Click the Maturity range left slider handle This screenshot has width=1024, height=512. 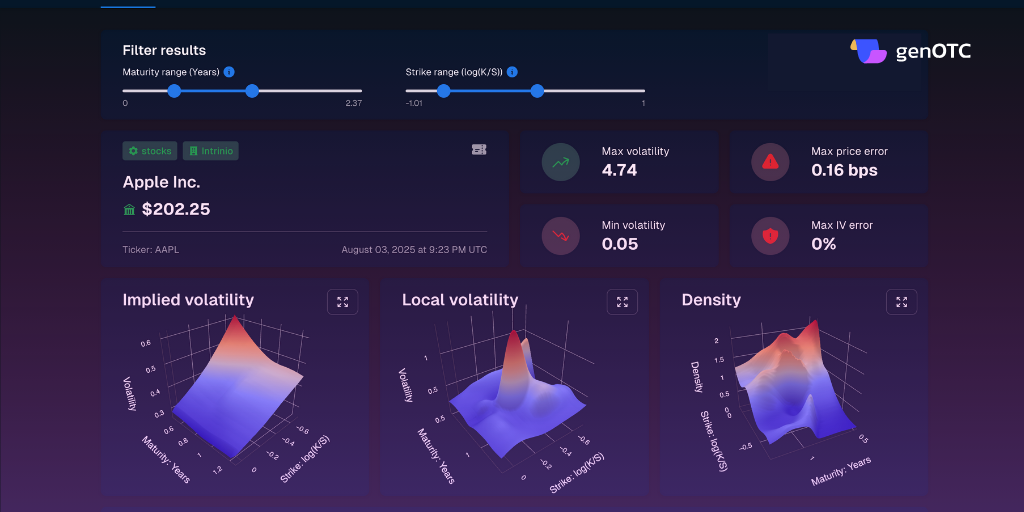pyautogui.click(x=174, y=91)
